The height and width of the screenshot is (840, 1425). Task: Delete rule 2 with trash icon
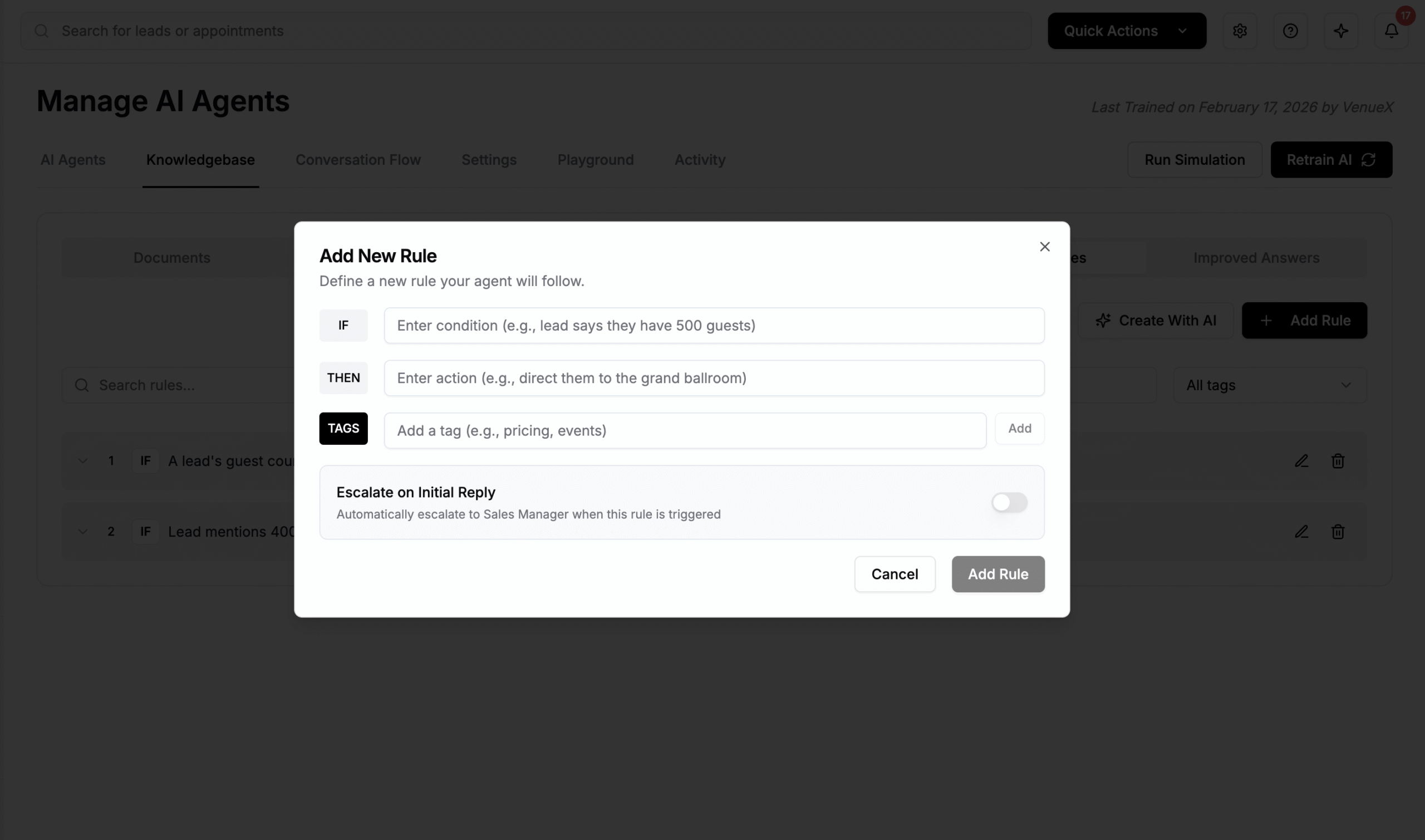[1337, 532]
